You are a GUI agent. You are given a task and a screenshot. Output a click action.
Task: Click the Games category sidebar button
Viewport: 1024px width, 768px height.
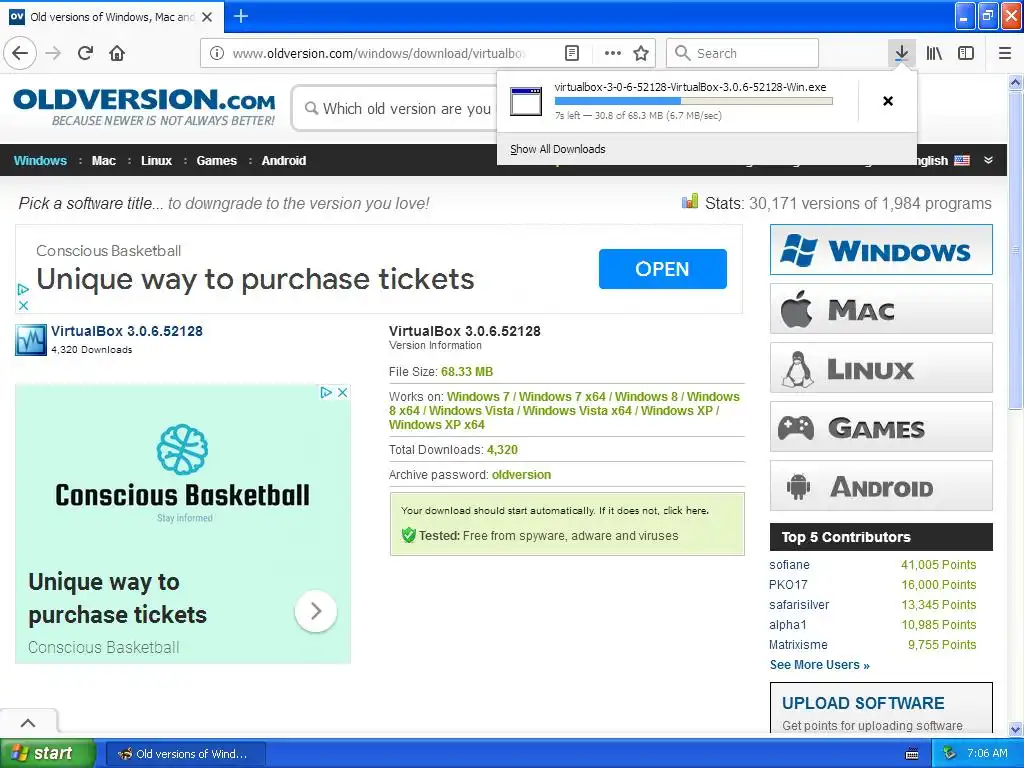tap(881, 427)
